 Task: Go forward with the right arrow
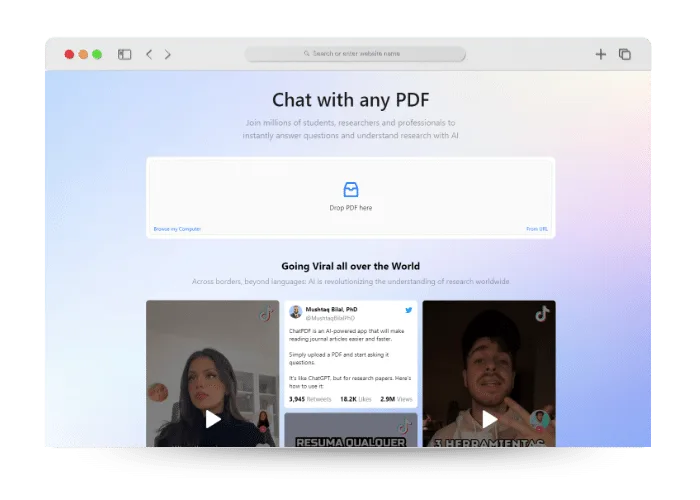168,54
